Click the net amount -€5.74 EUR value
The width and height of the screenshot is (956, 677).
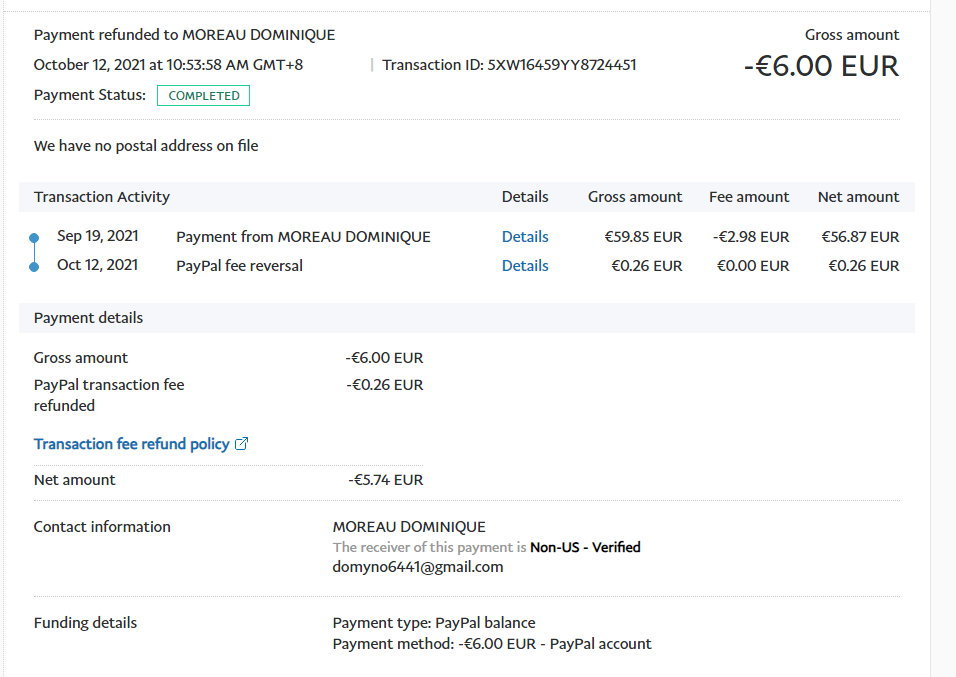click(385, 480)
